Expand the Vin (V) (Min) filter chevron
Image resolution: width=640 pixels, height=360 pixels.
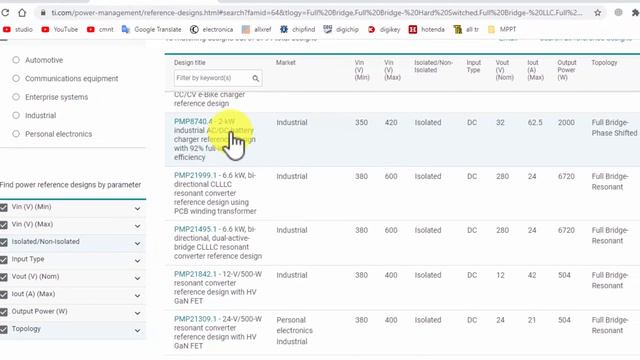point(137,209)
